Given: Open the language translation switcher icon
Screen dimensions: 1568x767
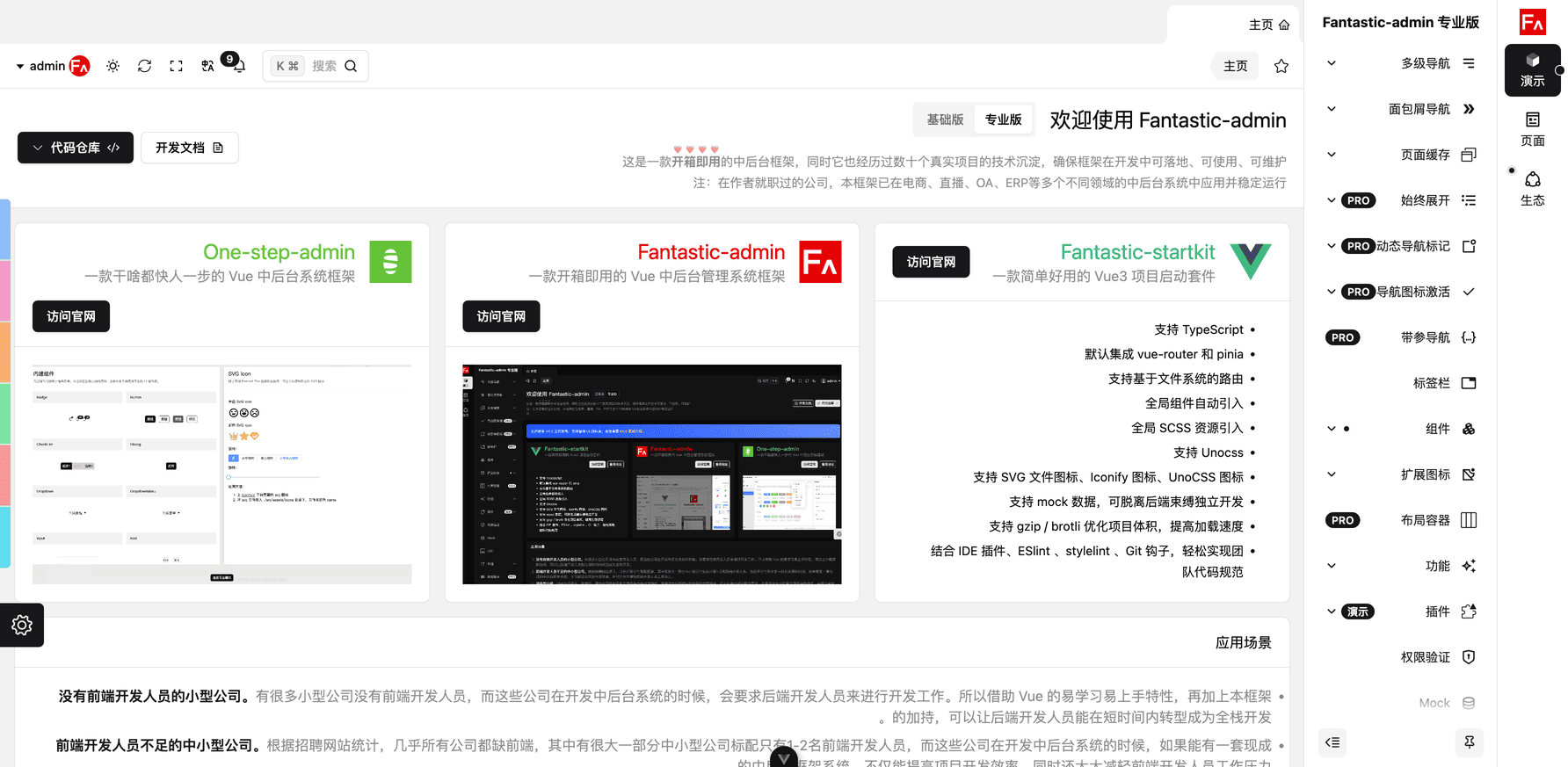Looking at the screenshot, I should pos(207,66).
